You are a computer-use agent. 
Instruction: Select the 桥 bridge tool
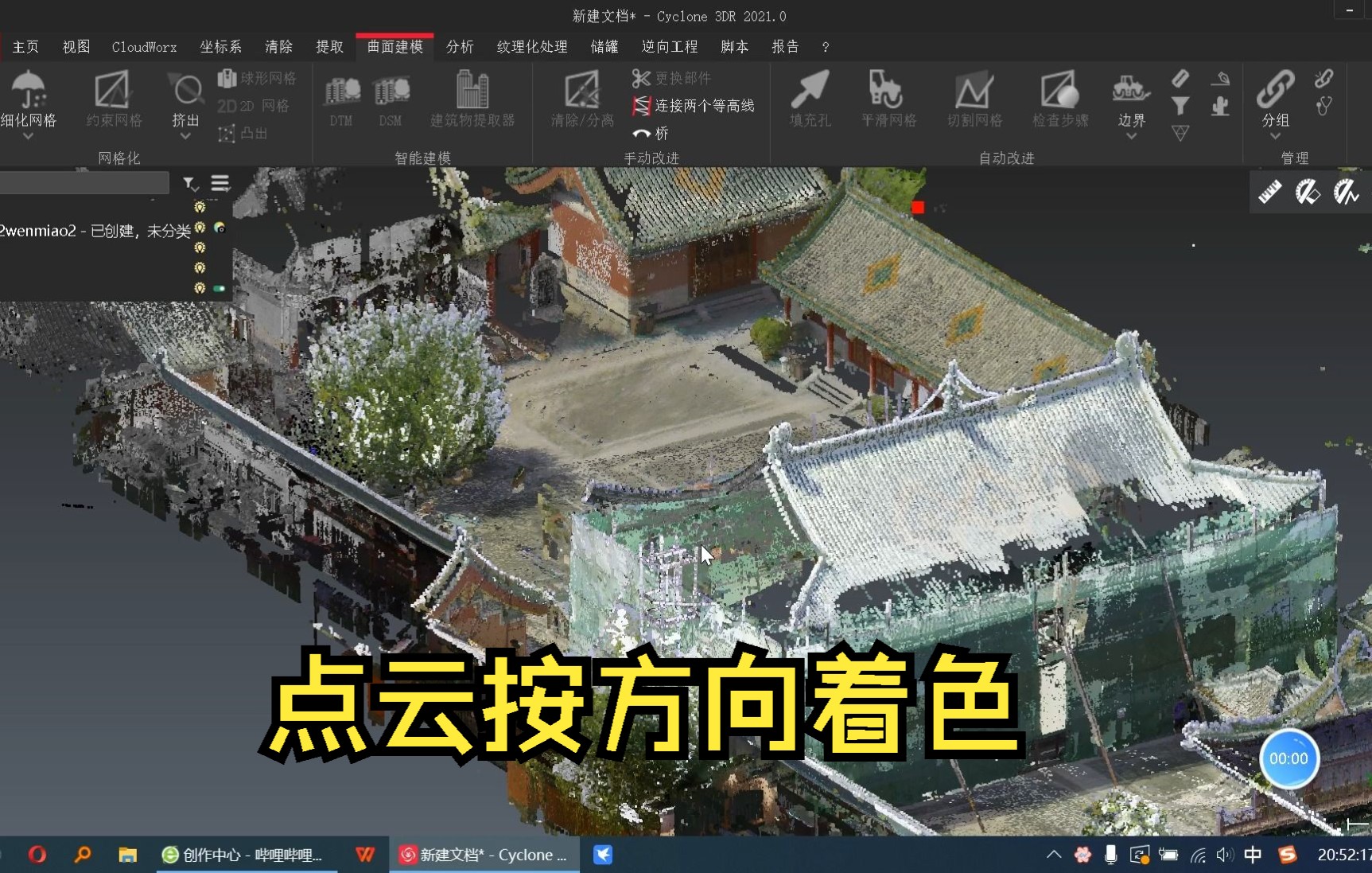tap(651, 133)
